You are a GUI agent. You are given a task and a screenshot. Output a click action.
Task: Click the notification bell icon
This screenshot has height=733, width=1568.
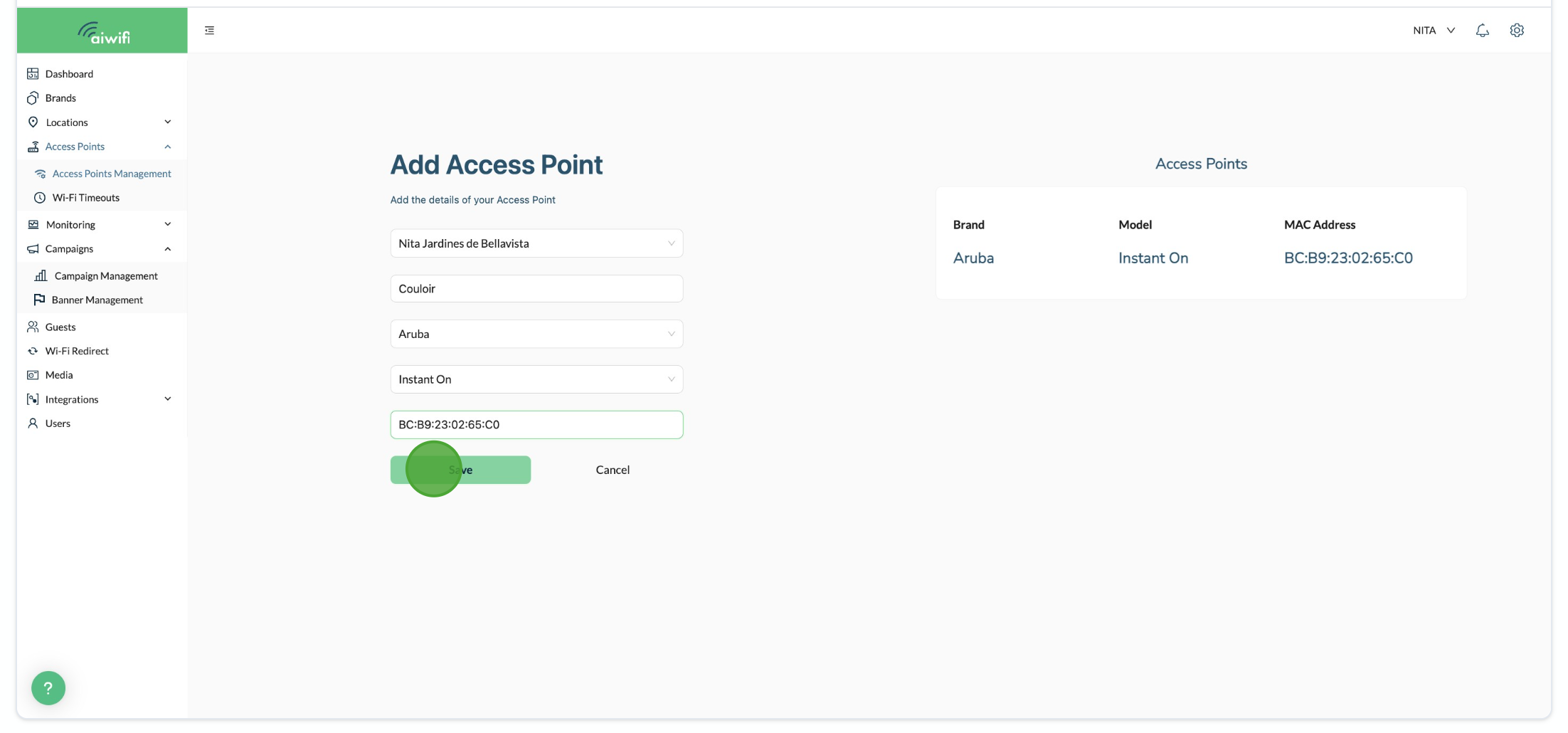[1482, 31]
